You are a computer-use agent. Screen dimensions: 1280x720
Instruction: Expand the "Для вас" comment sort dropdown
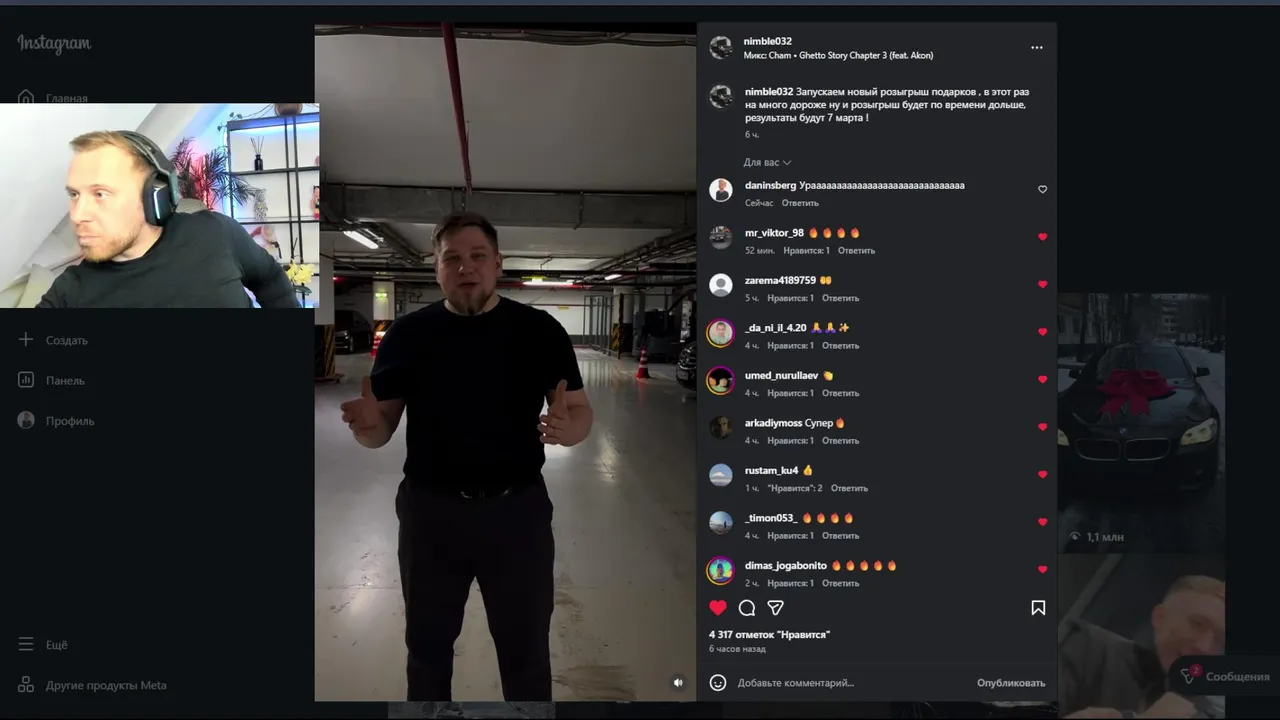click(767, 162)
